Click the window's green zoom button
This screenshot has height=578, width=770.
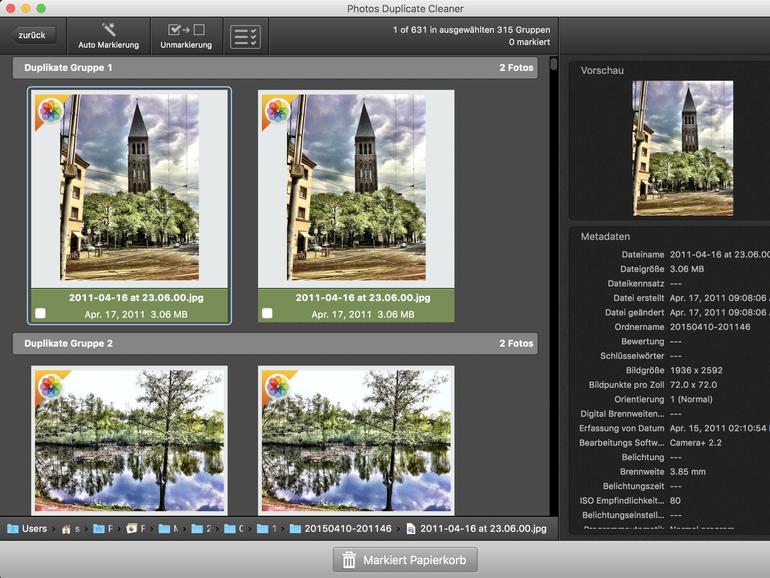point(41,8)
